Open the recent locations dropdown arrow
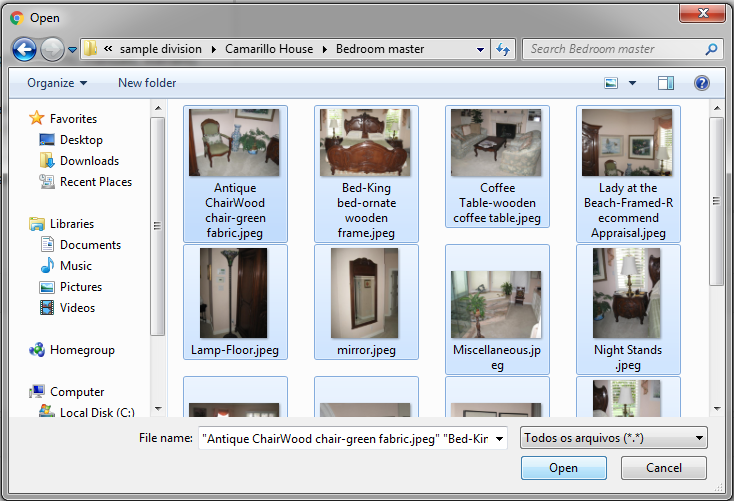Screen dimensions: 734x501 coord(72,49)
